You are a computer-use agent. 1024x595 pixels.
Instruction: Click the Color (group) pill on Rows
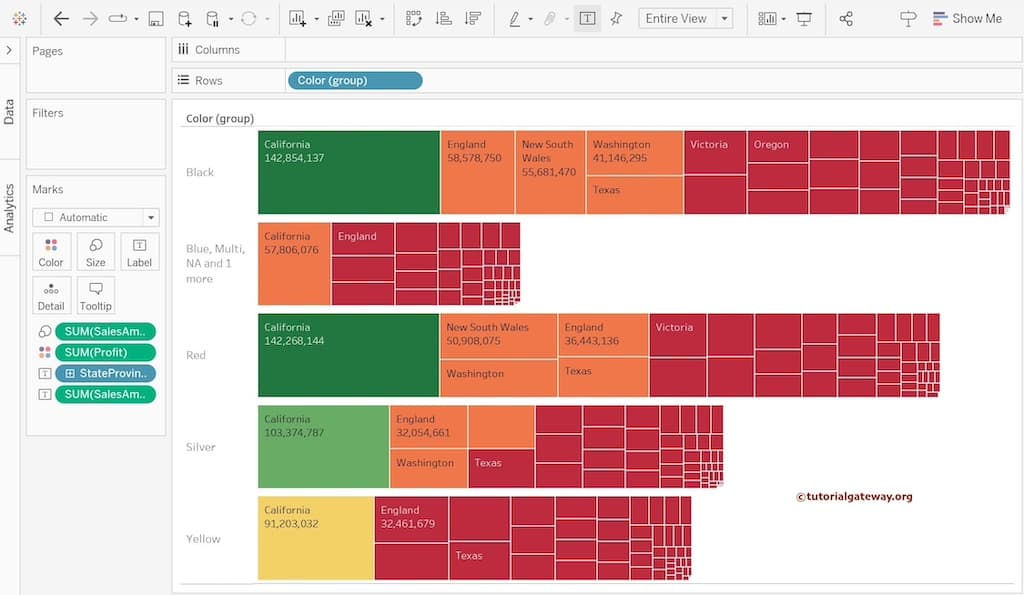point(354,80)
